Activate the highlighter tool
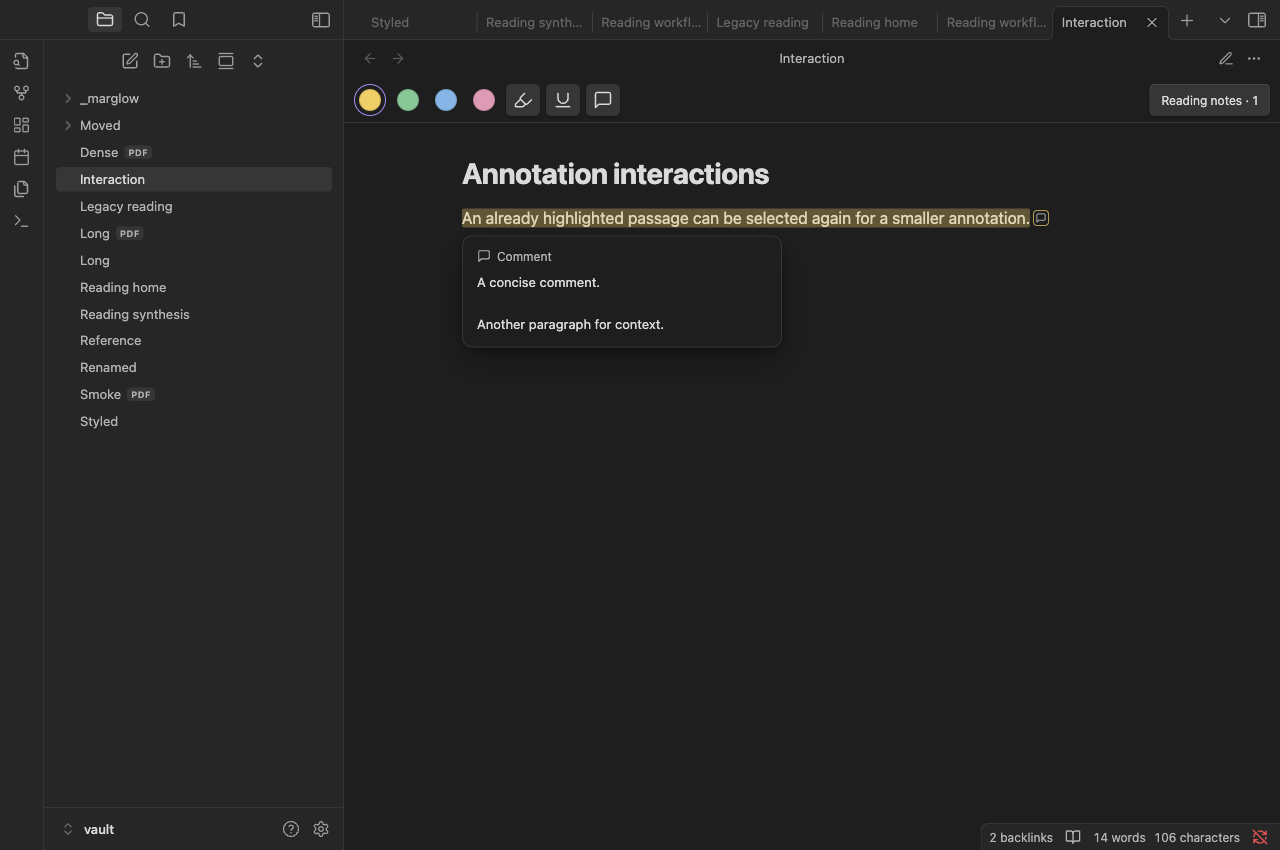The image size is (1280, 850). [523, 100]
